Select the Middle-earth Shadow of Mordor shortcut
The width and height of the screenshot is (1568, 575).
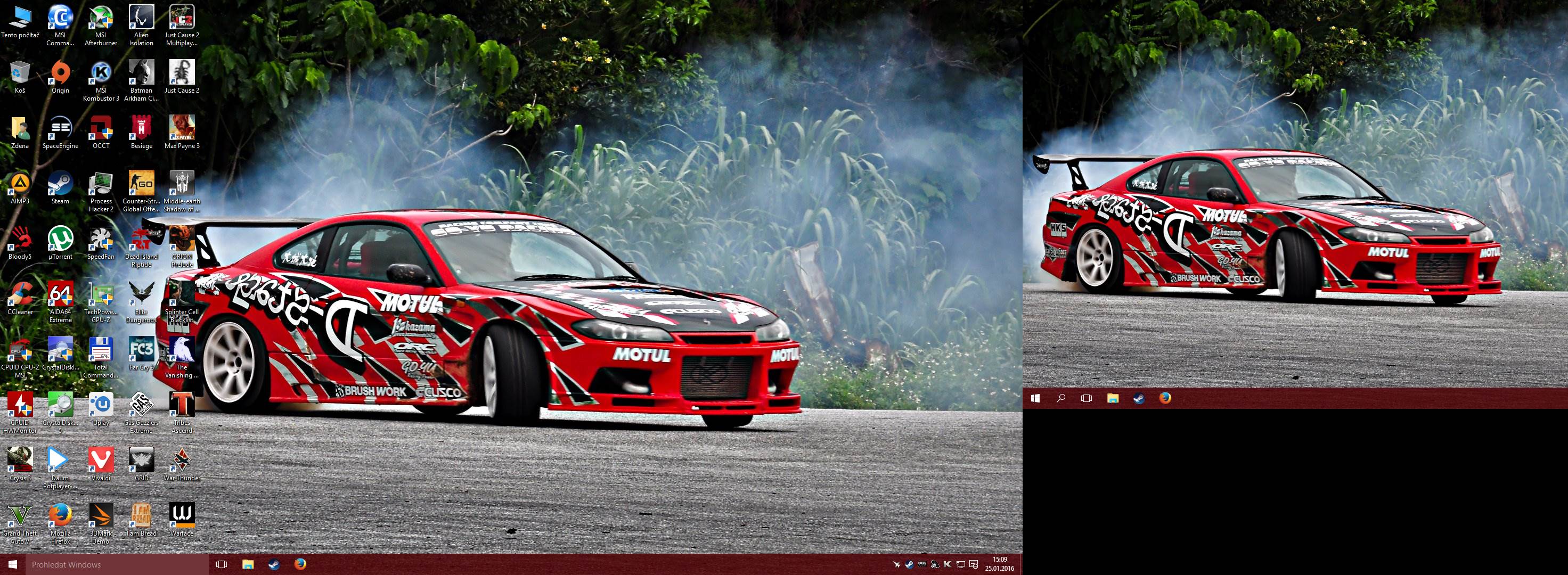coord(182,192)
